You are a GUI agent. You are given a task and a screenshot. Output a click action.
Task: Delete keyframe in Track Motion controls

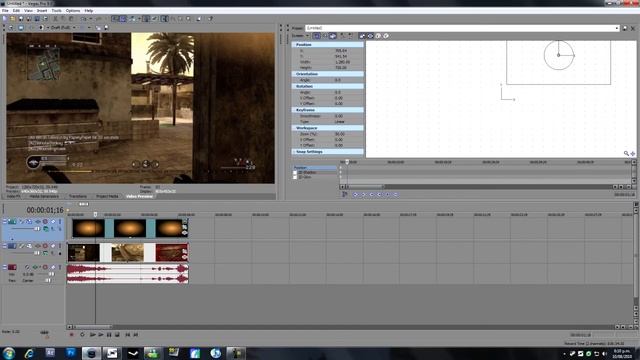(x=396, y=195)
